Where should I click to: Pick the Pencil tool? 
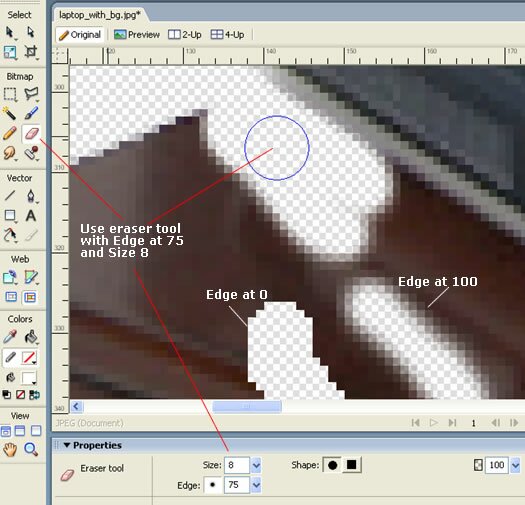point(10,133)
